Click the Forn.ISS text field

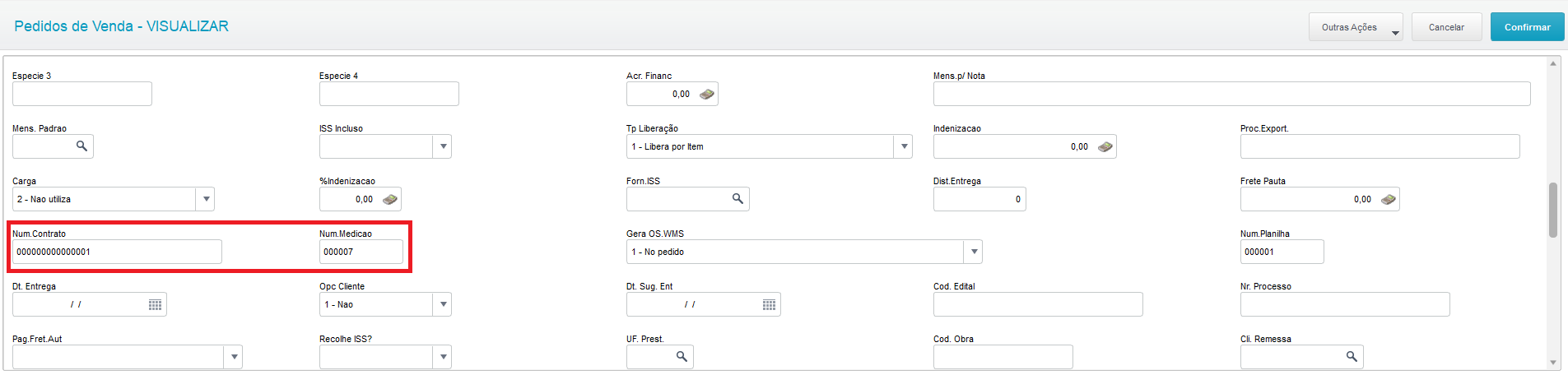687,199
